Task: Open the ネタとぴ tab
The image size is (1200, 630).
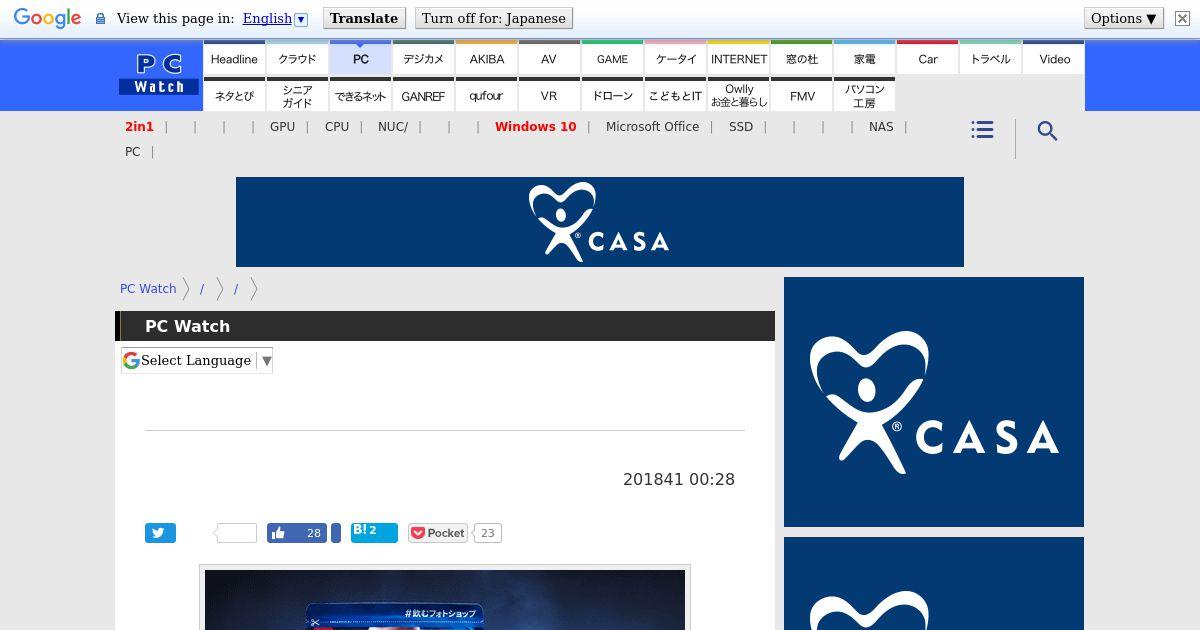Action: 234,95
